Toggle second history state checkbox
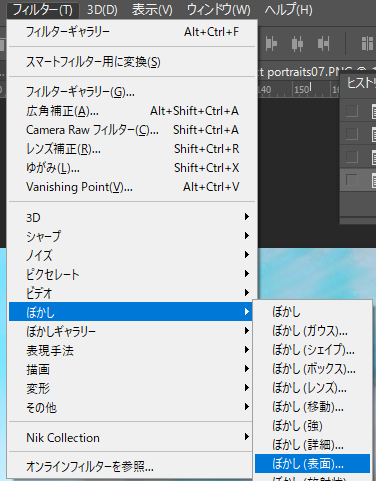 (352, 134)
